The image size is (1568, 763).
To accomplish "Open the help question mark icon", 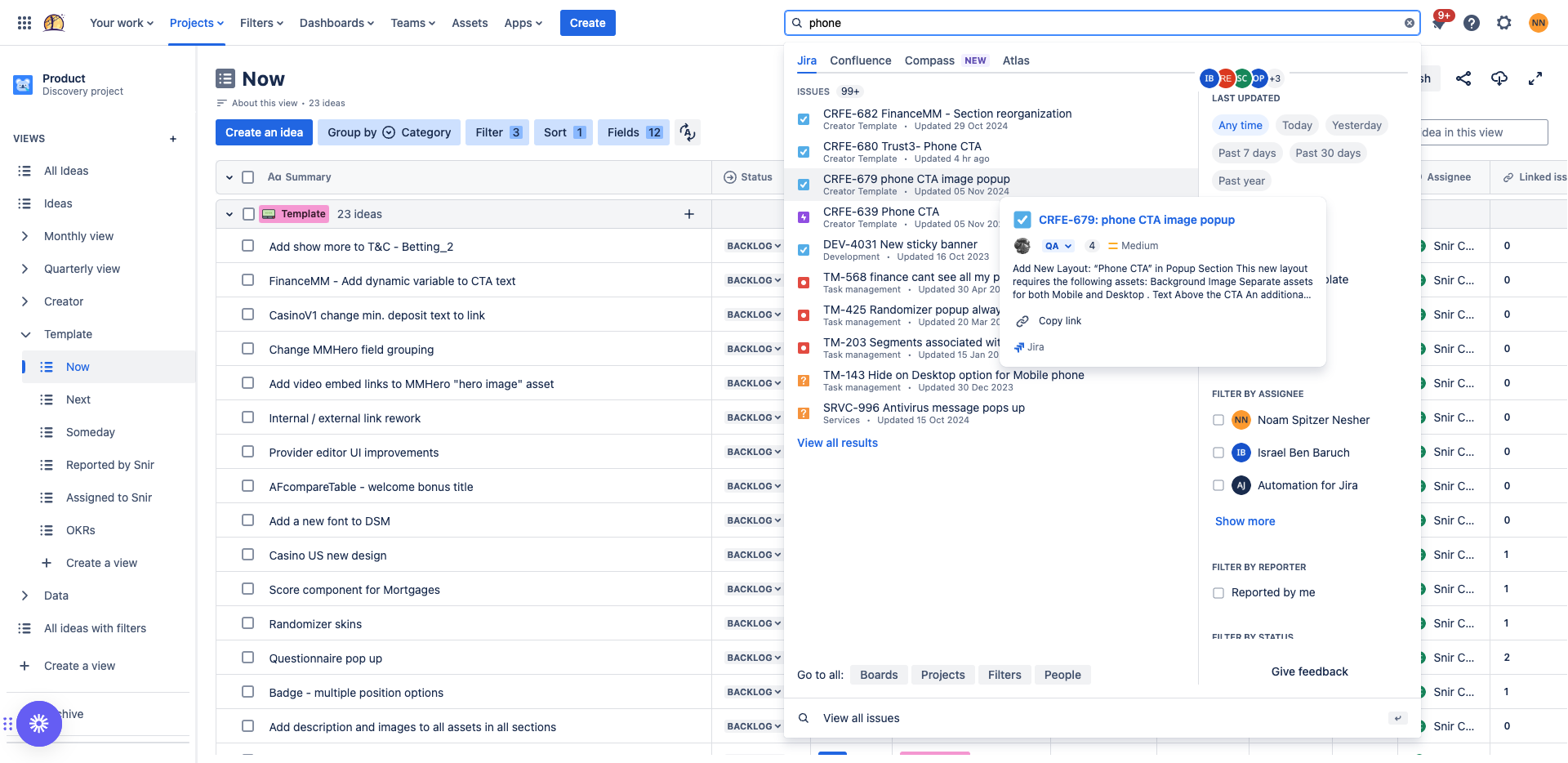I will pyautogui.click(x=1472, y=23).
